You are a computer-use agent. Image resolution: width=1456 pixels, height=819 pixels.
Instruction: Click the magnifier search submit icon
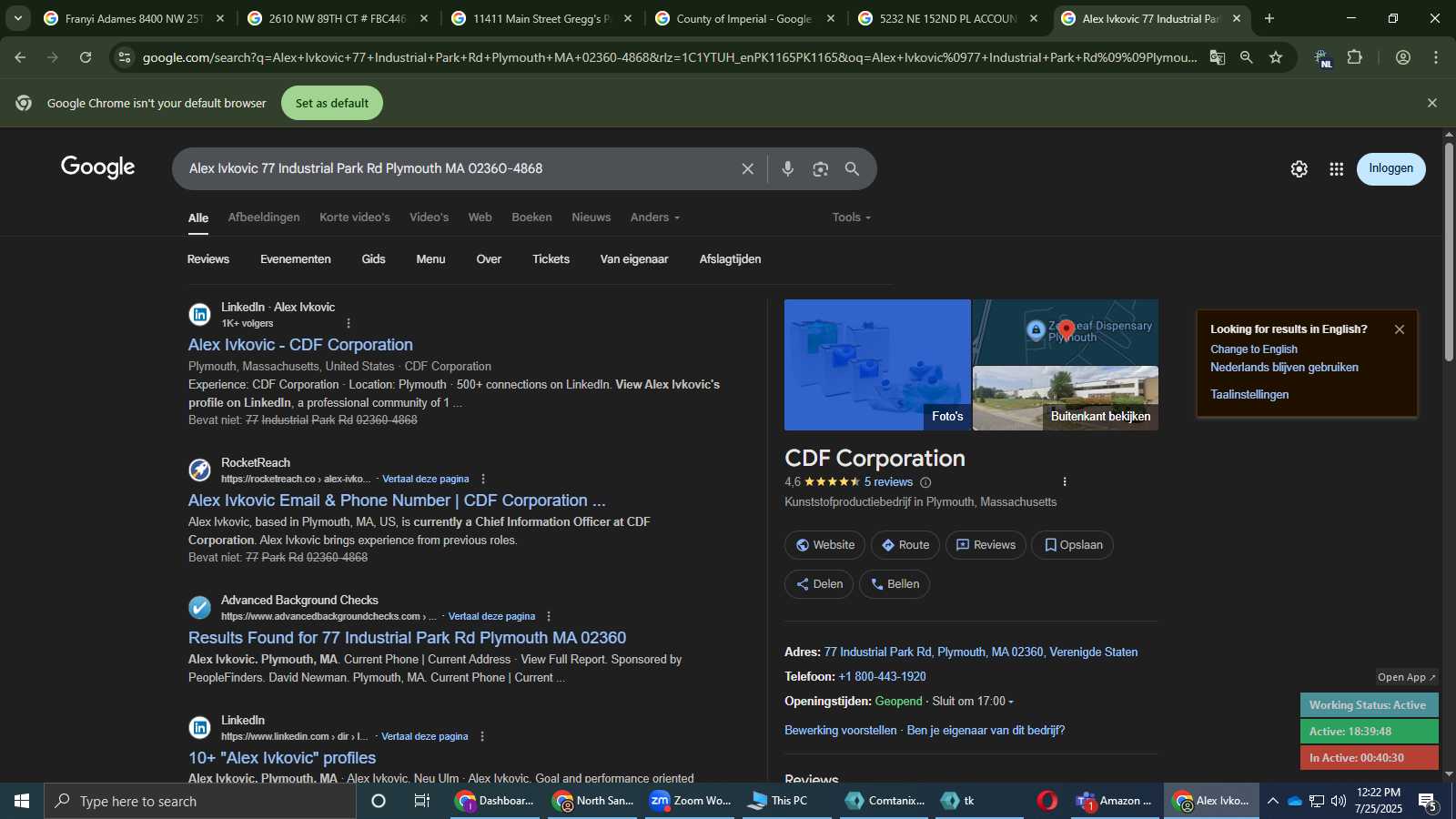(852, 169)
